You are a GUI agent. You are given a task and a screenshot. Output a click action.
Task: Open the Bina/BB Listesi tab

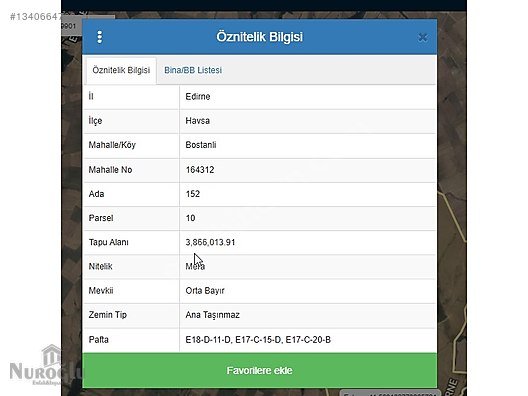[x=193, y=70]
